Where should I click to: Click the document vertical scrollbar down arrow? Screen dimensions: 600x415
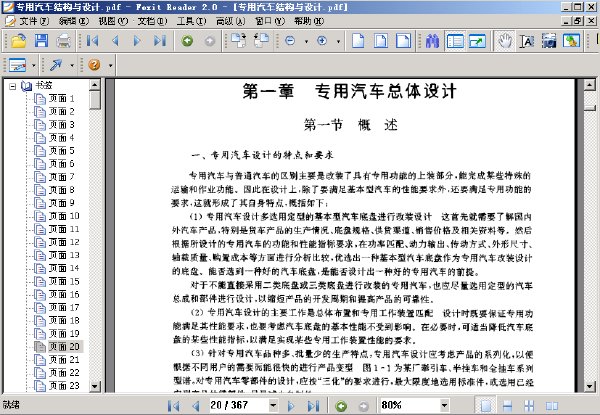(x=590, y=386)
